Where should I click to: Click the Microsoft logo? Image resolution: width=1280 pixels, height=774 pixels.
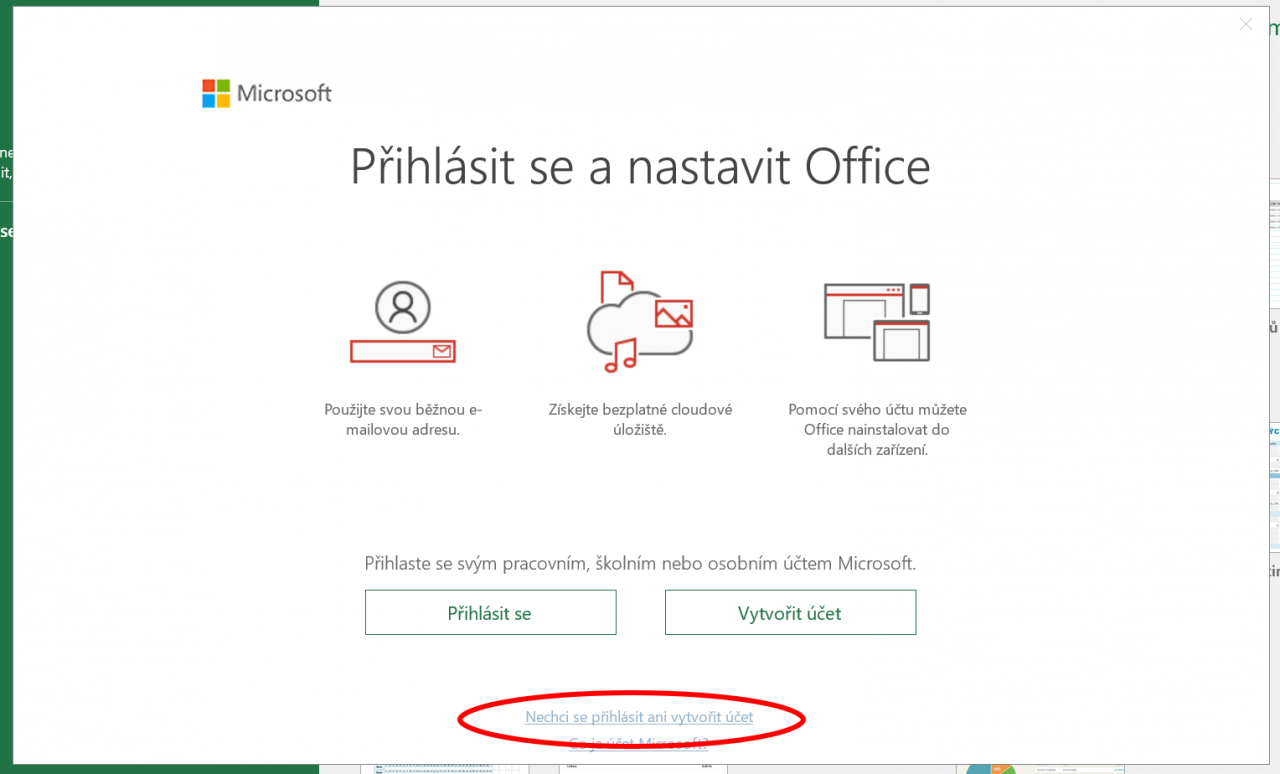pos(267,94)
